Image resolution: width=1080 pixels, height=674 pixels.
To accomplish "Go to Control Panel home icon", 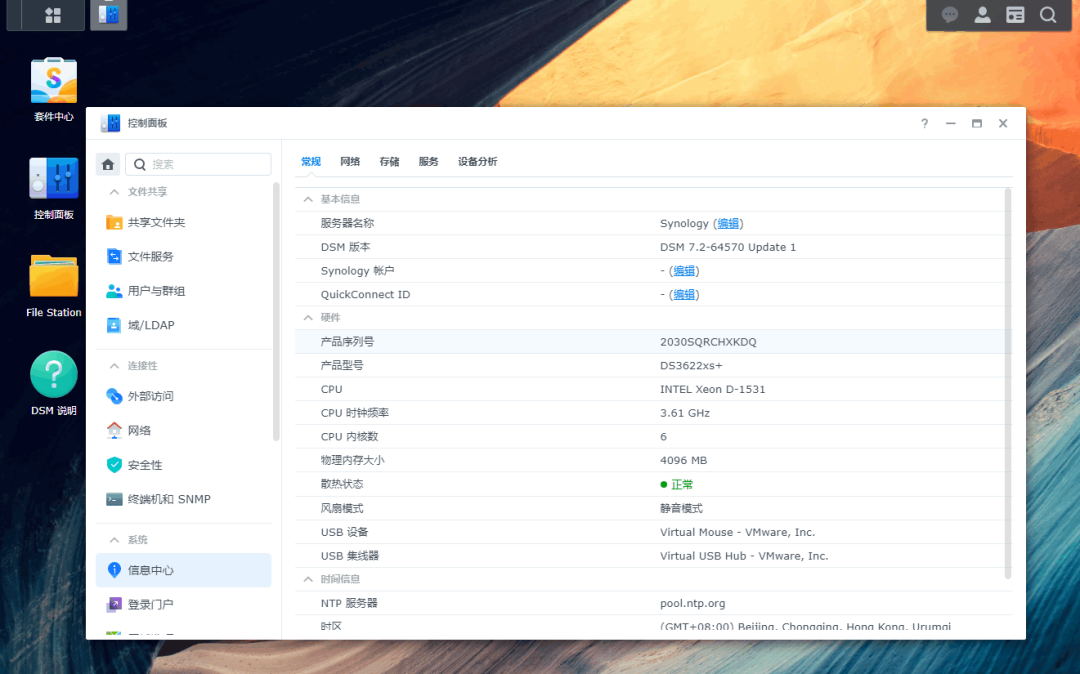I will [107, 164].
